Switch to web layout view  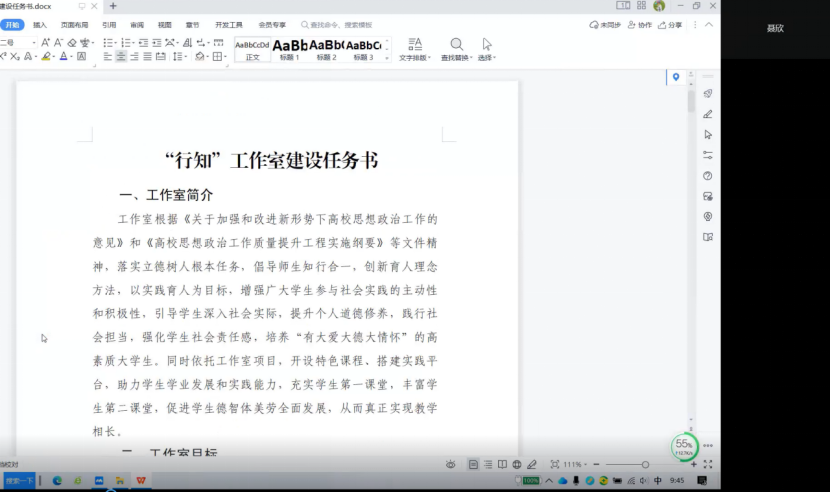click(517, 464)
